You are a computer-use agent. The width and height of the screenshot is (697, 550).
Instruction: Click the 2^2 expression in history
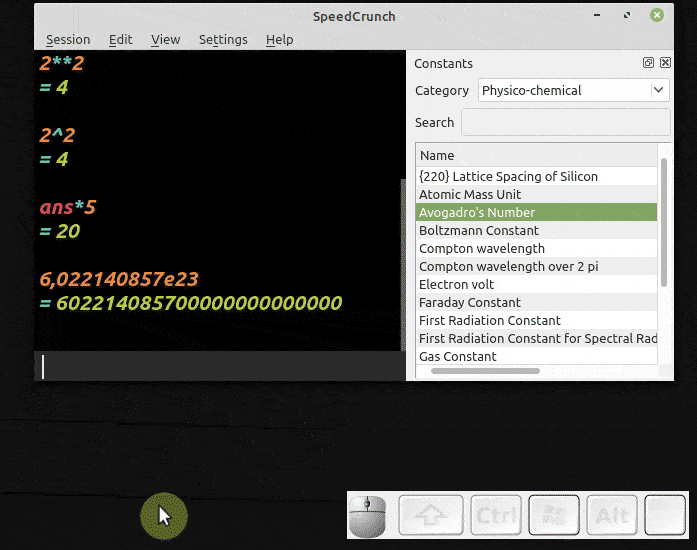tap(57, 135)
